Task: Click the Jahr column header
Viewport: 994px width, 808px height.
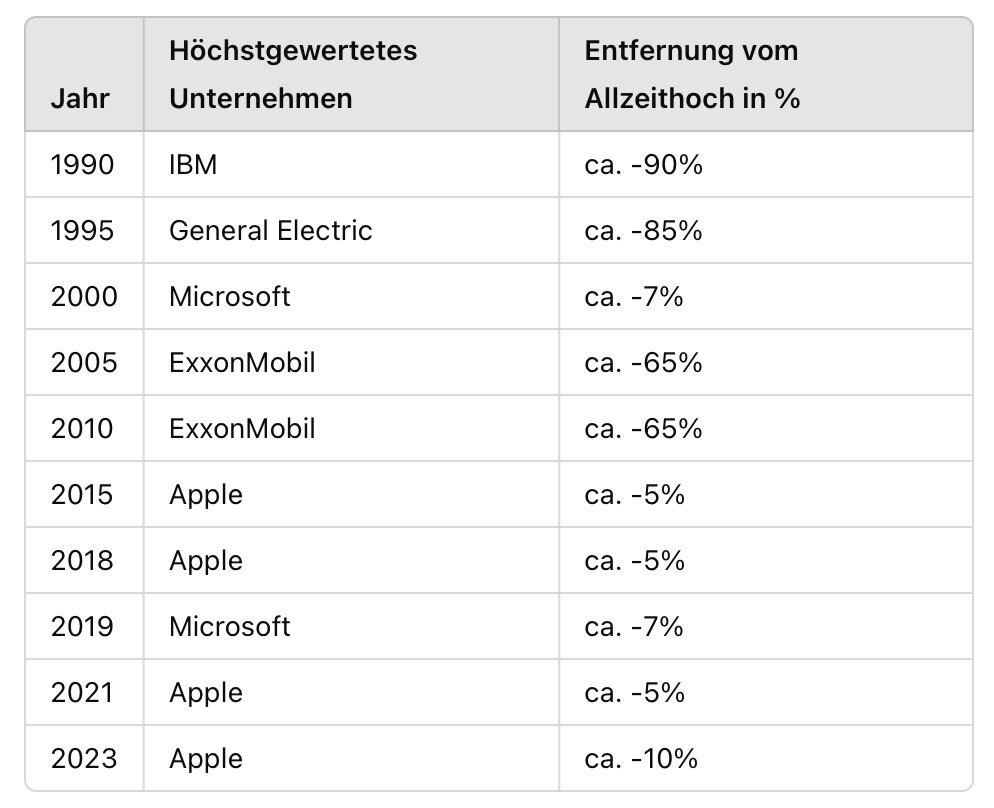Action: [x=80, y=100]
